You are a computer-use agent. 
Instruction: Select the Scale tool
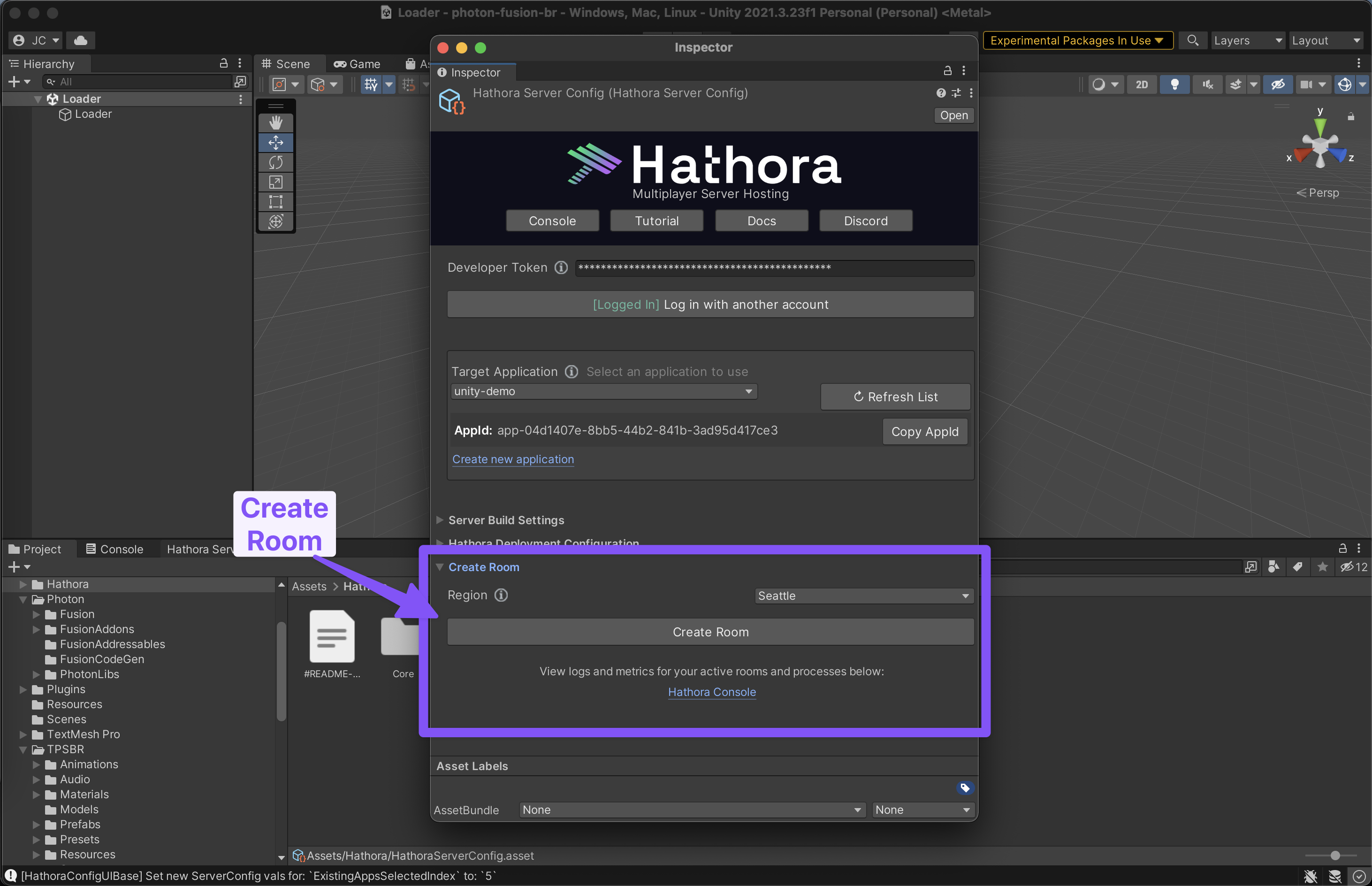275,182
